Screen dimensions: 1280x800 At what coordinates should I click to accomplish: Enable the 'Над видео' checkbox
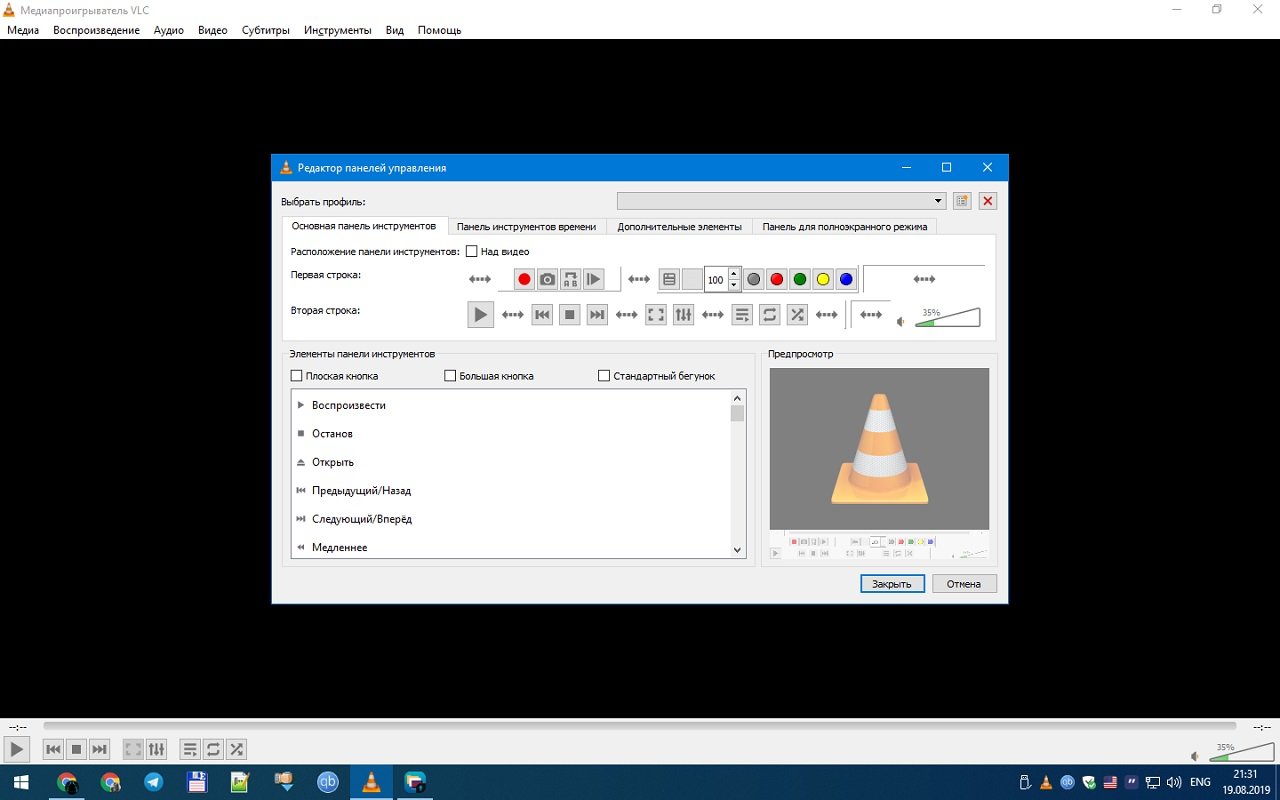(472, 252)
